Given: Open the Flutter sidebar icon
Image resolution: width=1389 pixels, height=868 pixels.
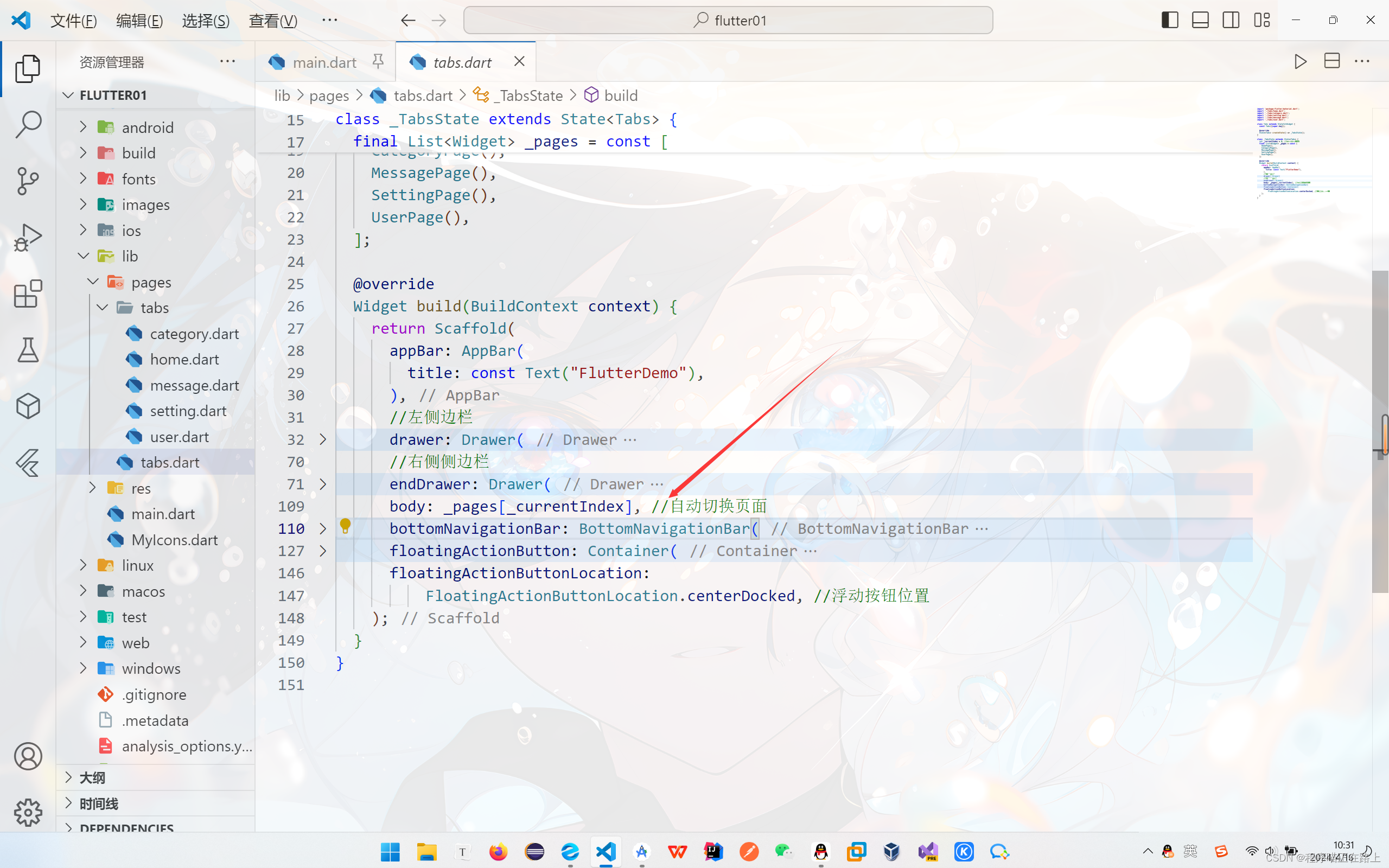Looking at the screenshot, I should pyautogui.click(x=28, y=463).
